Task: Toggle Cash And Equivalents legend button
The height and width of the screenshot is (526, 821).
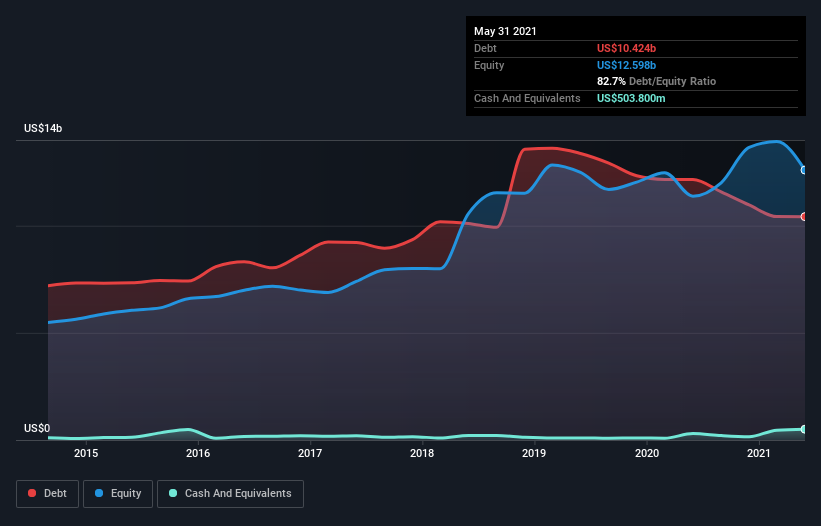Action: pos(230,494)
